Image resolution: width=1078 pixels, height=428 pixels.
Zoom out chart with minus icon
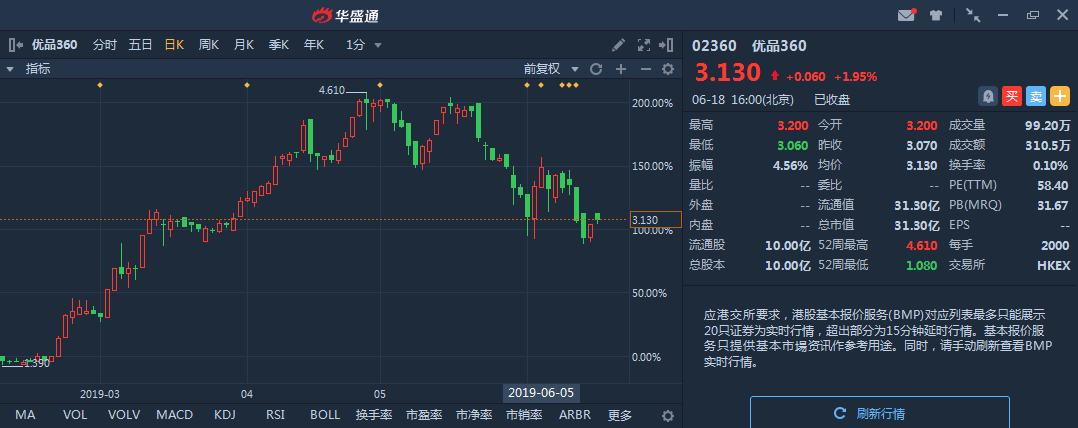click(x=646, y=69)
